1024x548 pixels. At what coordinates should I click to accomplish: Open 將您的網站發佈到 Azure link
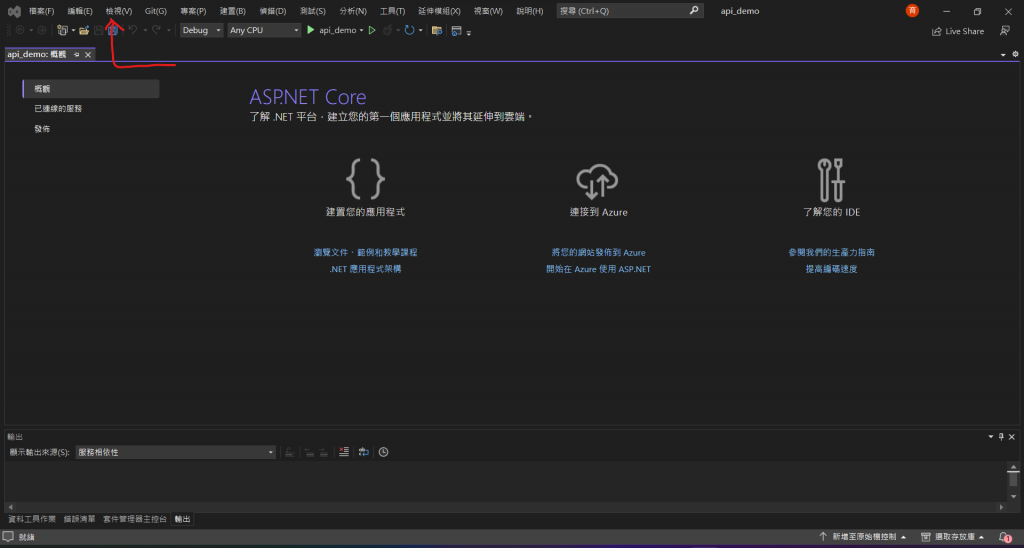[x=598, y=252]
